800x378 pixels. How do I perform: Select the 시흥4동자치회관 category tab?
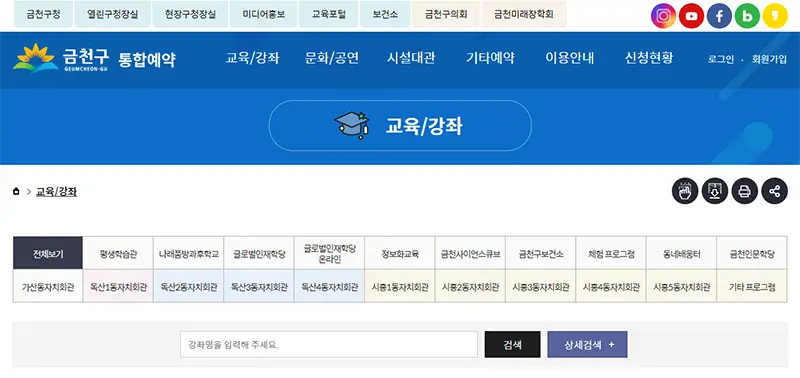coord(611,286)
